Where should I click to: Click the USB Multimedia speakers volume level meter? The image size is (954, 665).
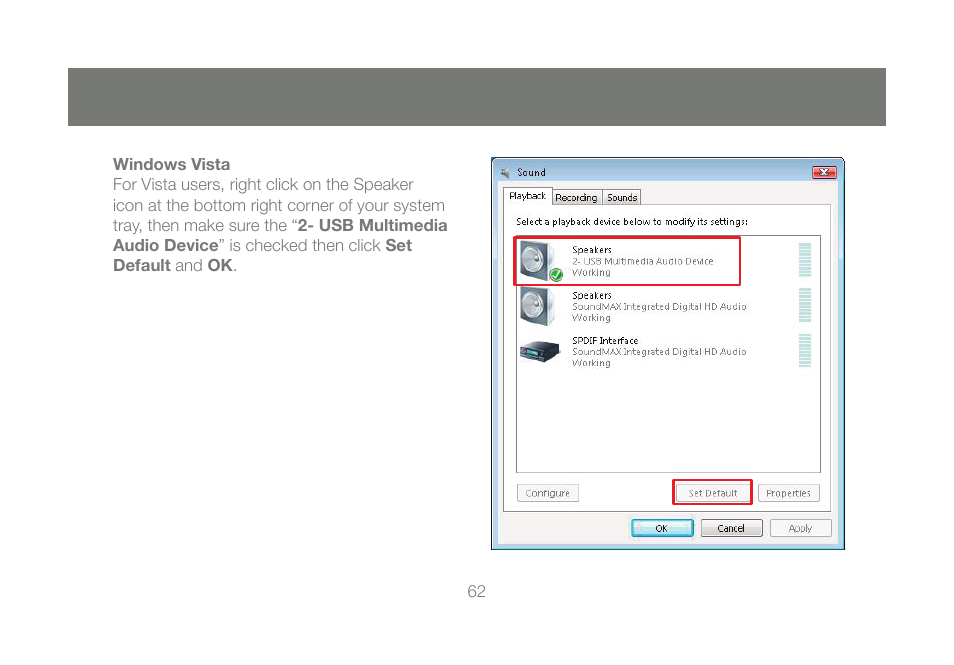point(804,260)
